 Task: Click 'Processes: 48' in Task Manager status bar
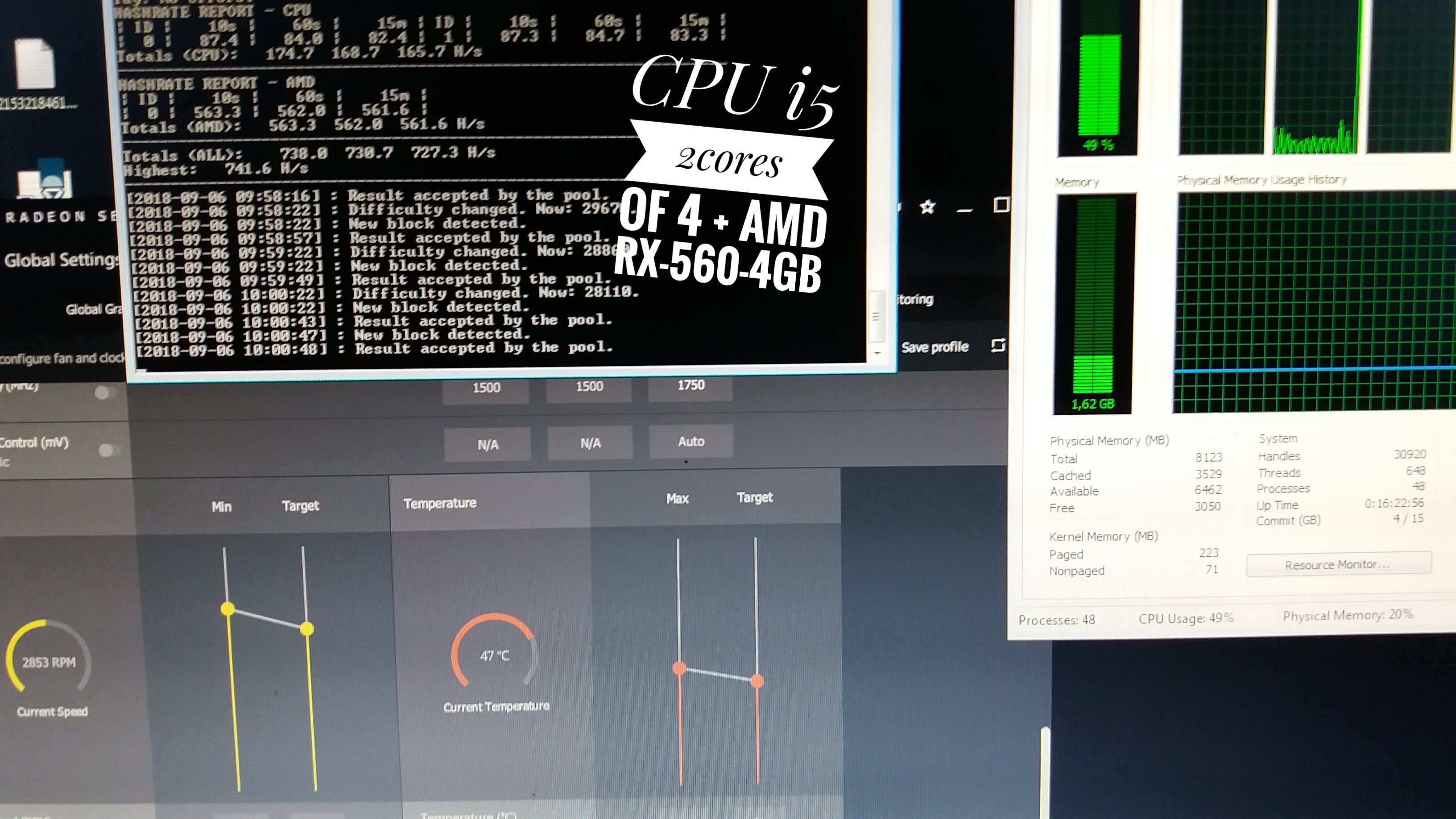point(1056,620)
